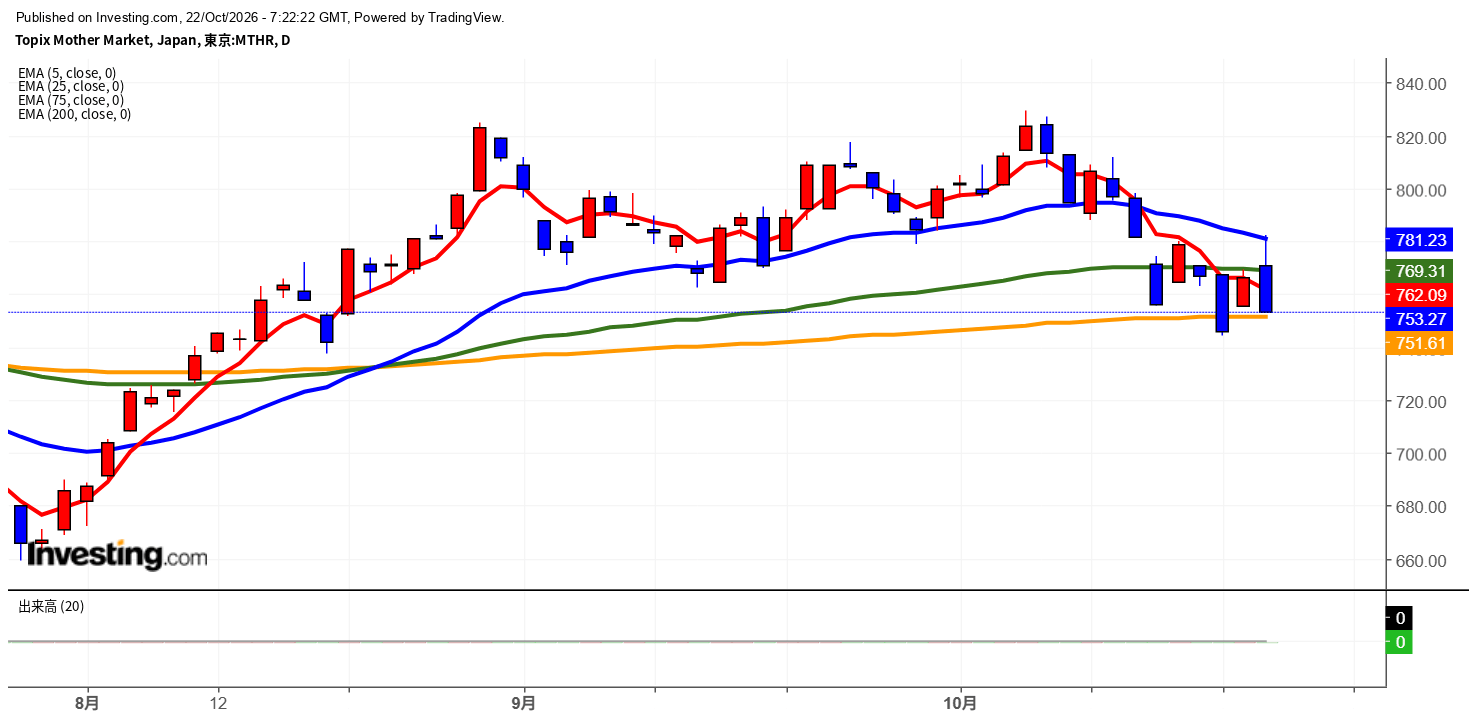Select the black 0 volume tag
The height and width of the screenshot is (720, 1469).
point(1400,618)
